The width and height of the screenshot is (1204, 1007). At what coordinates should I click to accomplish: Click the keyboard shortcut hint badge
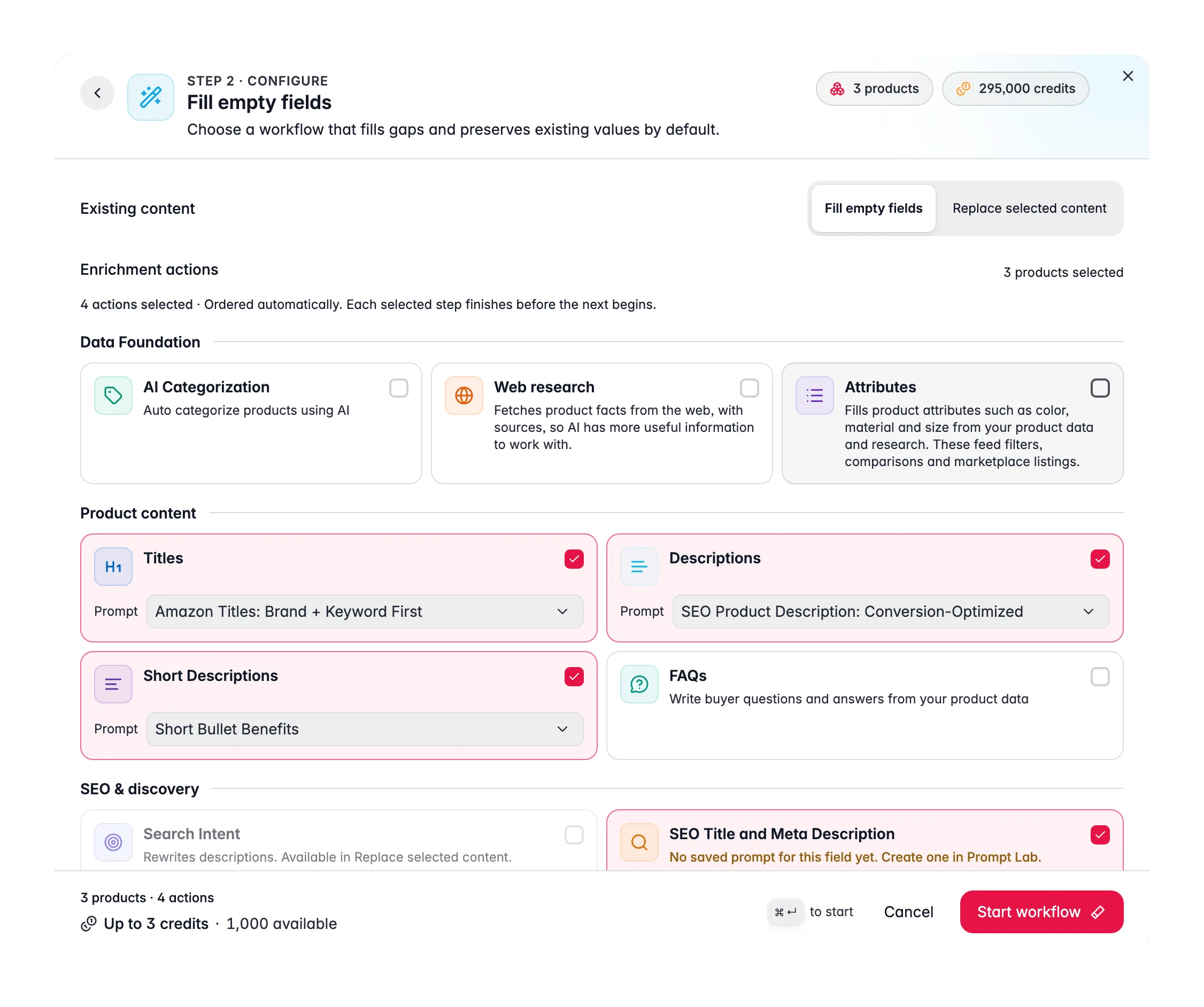point(785,912)
